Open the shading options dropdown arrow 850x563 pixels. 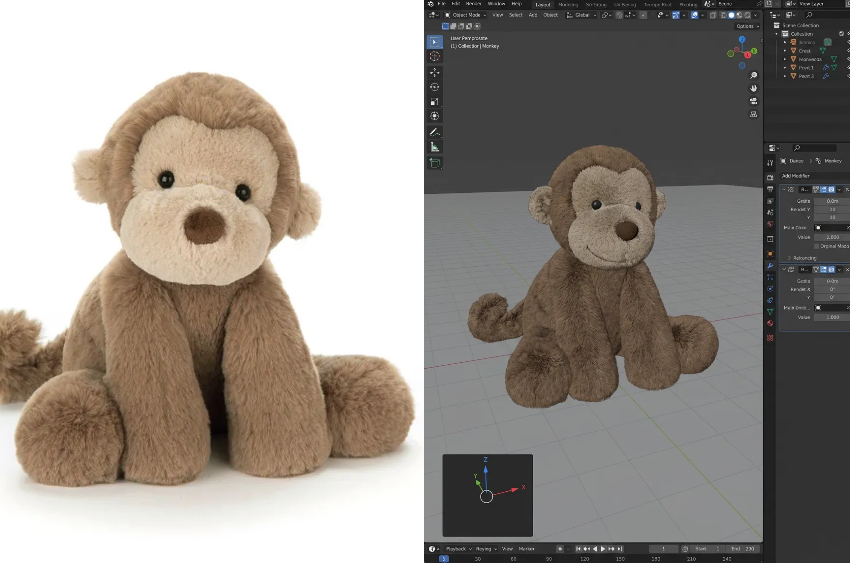point(756,15)
